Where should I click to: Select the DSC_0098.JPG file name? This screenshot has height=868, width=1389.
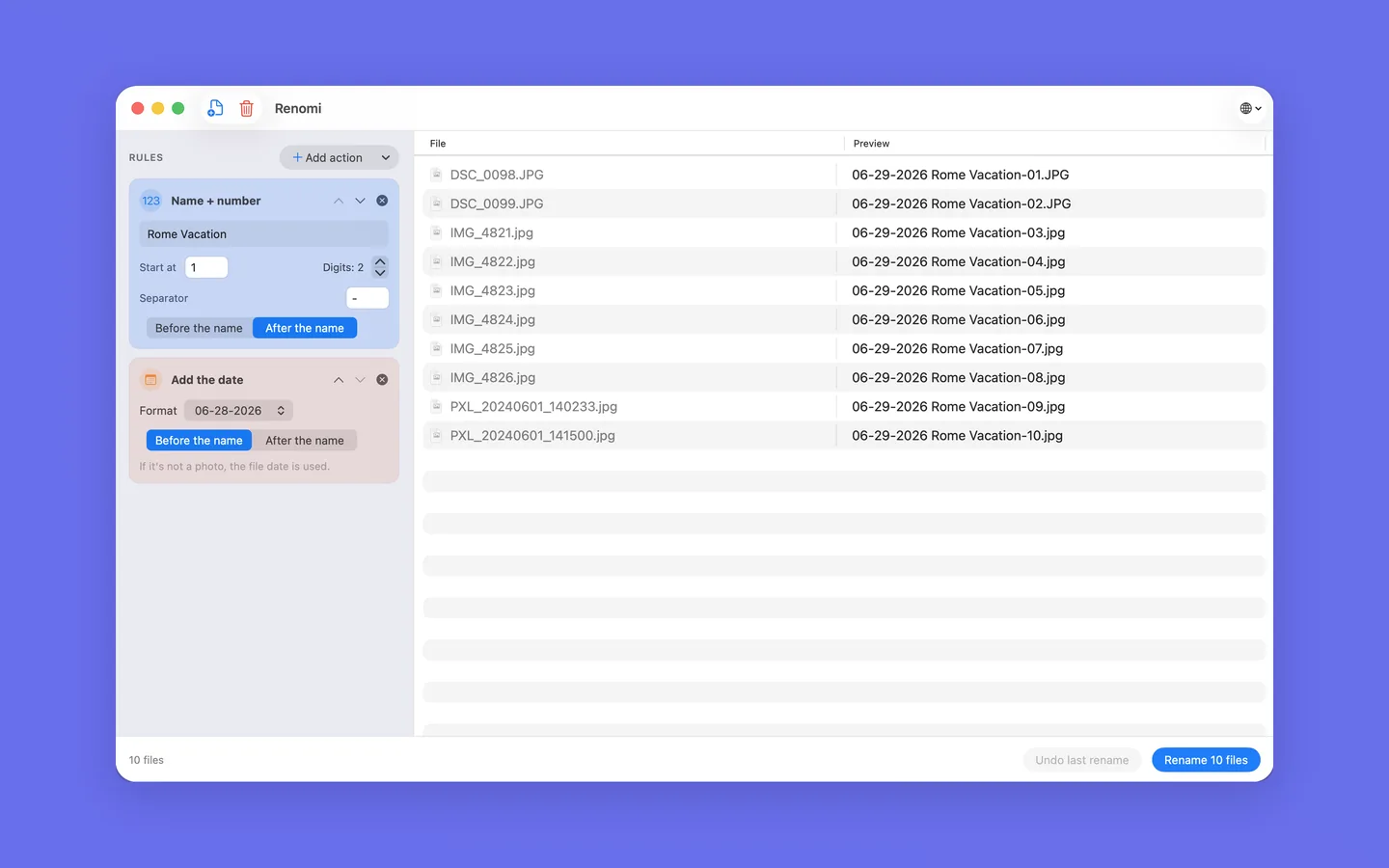coord(497,175)
